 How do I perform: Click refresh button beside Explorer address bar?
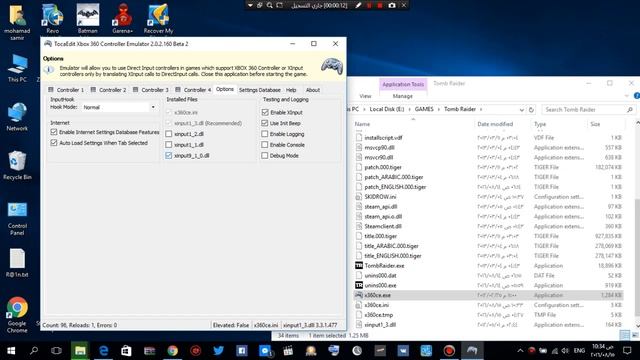(531, 109)
